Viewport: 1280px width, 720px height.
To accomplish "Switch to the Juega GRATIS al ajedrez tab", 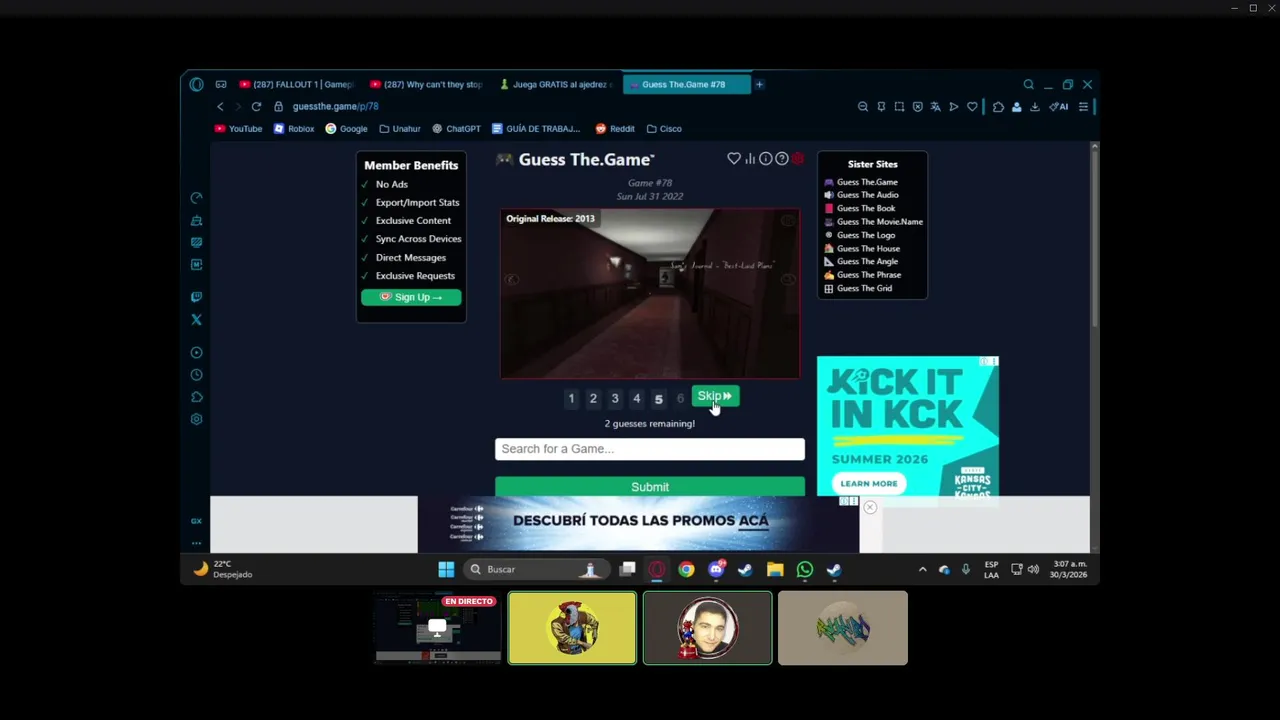I will click(x=555, y=85).
